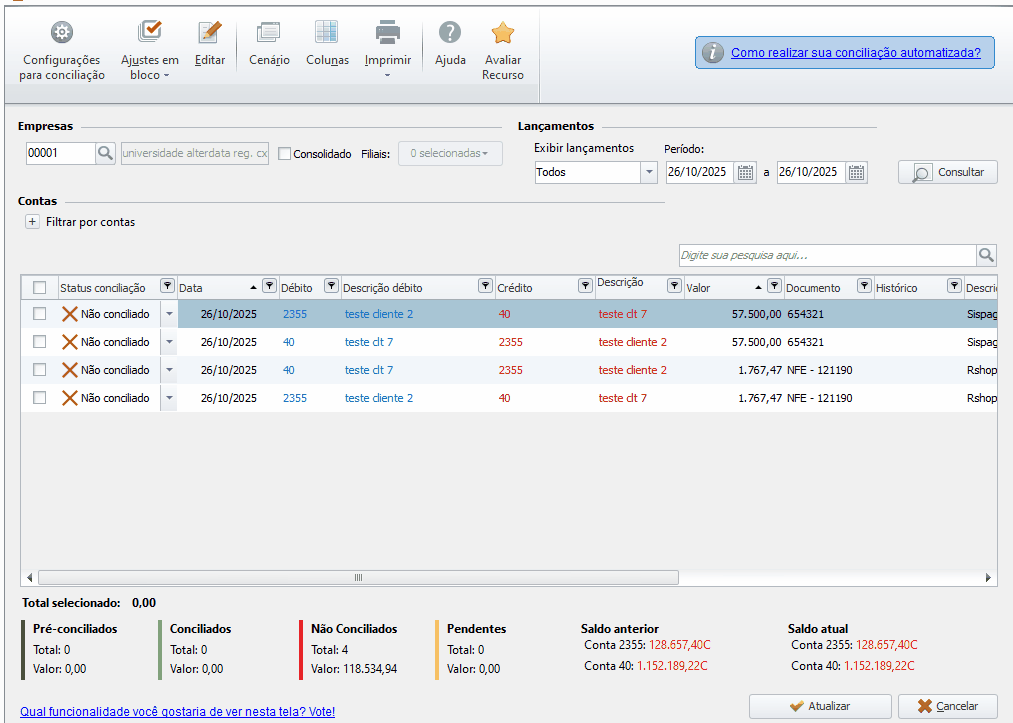Viewport: 1013px width, 723px height.
Task: Click the Ajuda question mark icon
Action: coord(450,33)
